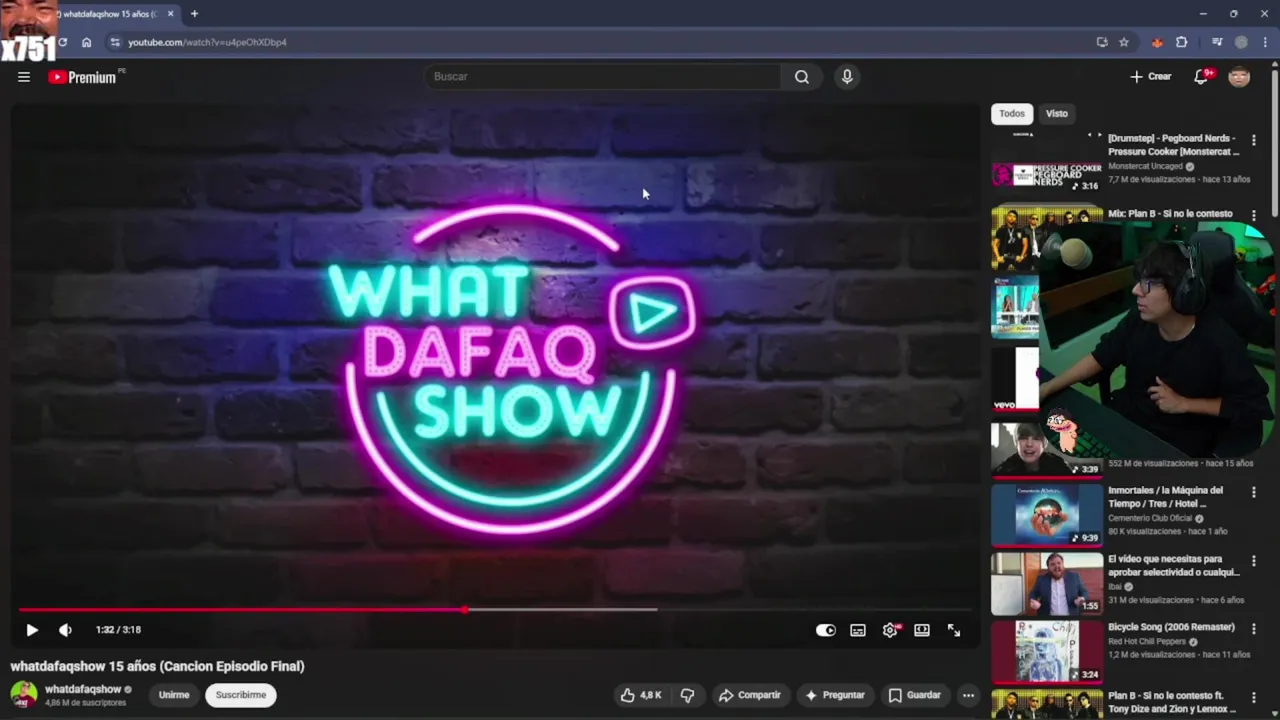Turn on subtitles captions button
This screenshot has width=1280, height=720.
tap(858, 630)
